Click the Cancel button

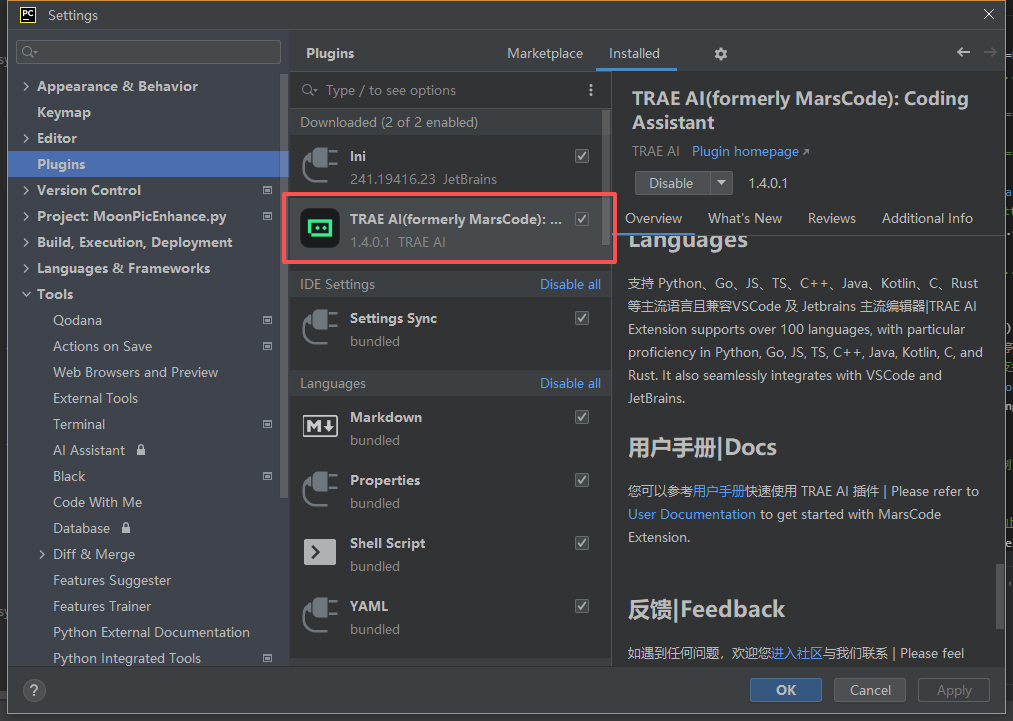(x=870, y=690)
